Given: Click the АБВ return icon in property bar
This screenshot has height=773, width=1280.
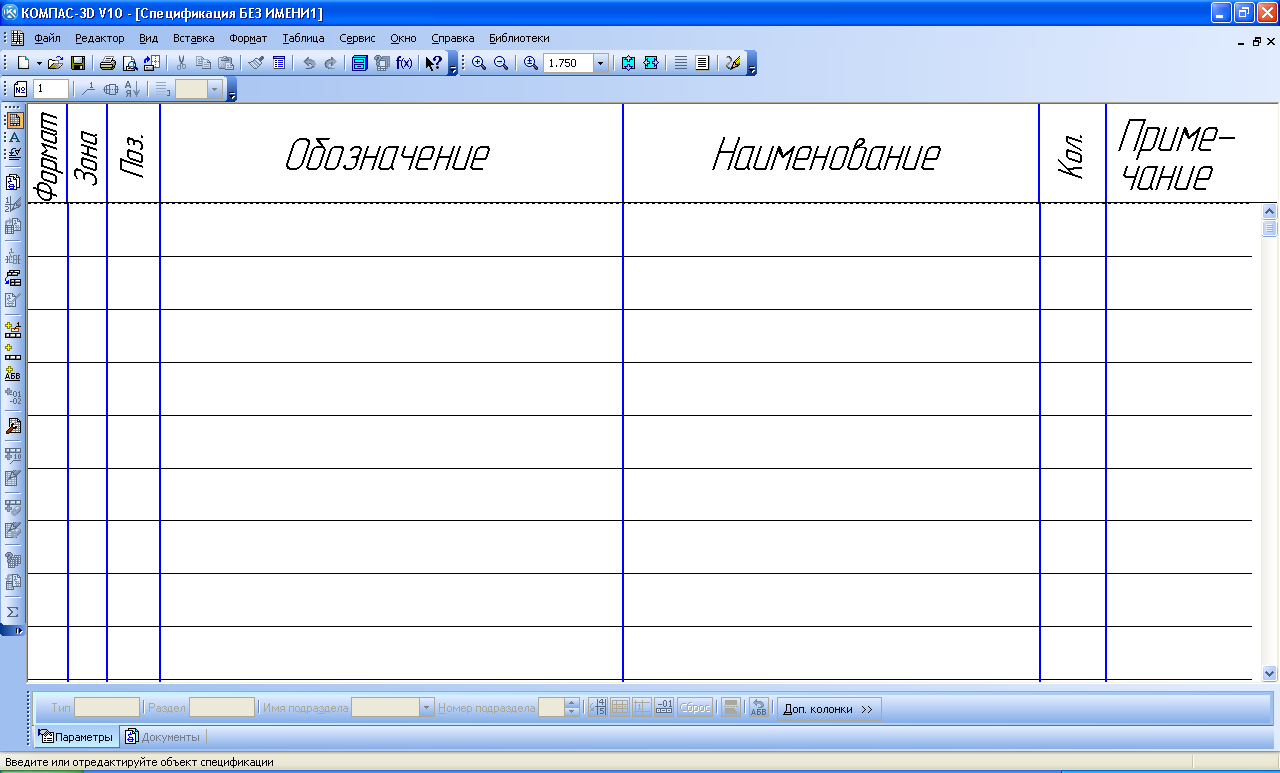Looking at the screenshot, I should (x=759, y=708).
